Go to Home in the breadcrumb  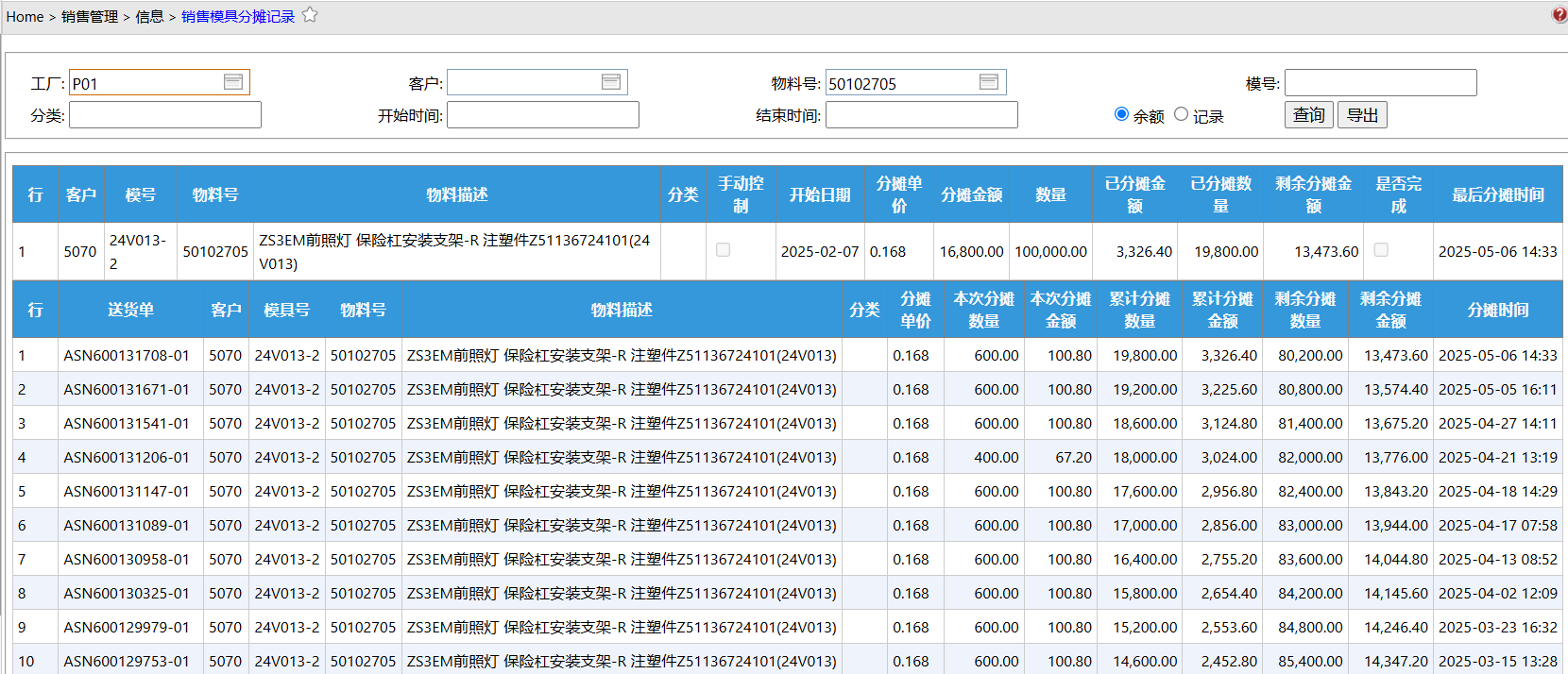click(x=25, y=17)
